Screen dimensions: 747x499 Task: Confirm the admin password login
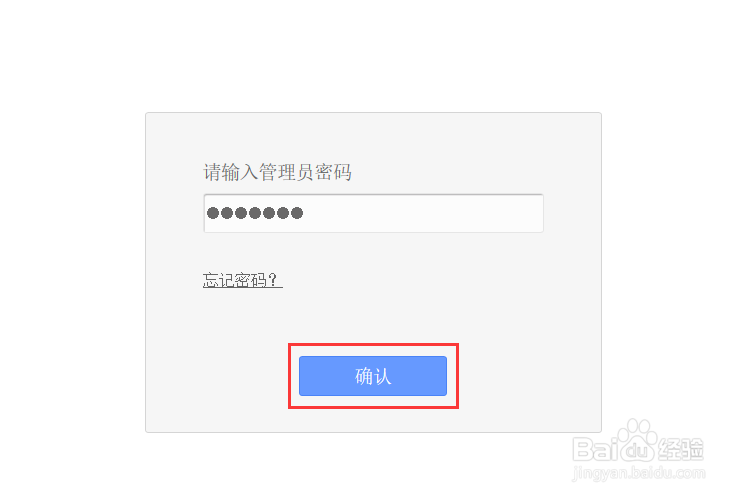click(x=373, y=376)
